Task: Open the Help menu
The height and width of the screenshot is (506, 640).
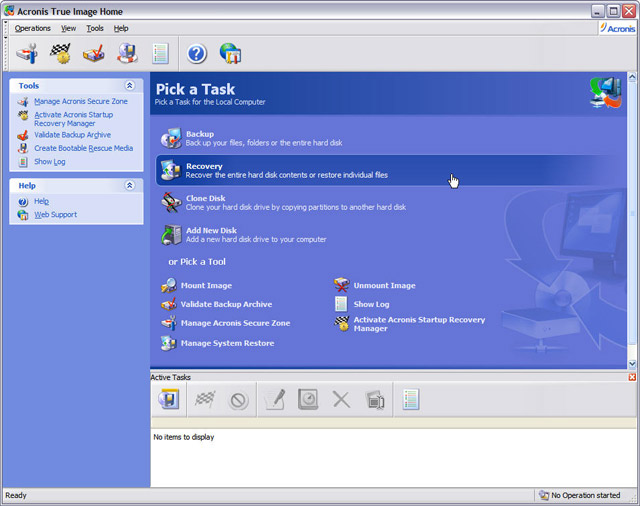Action: click(x=121, y=28)
